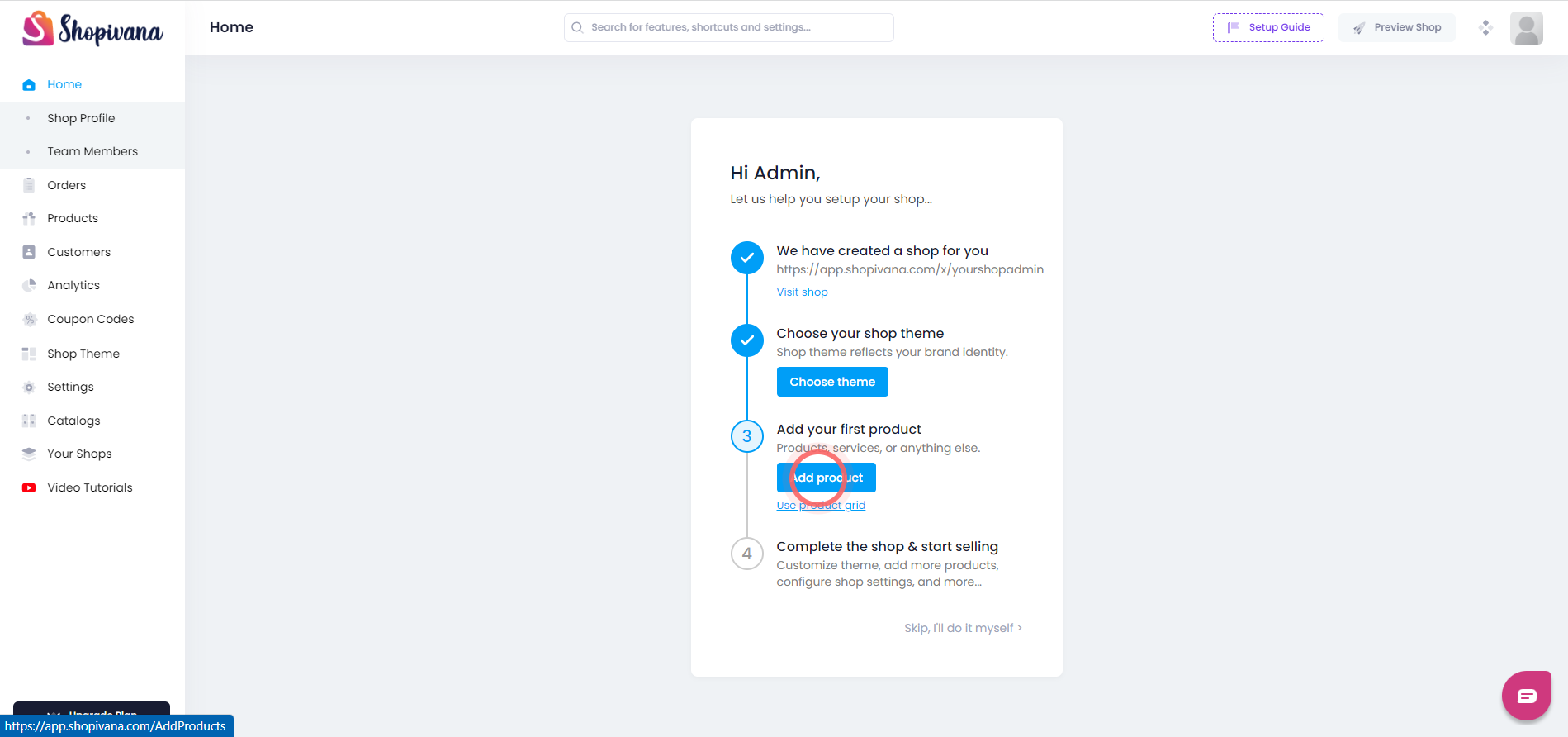The height and width of the screenshot is (737, 1568).
Task: Click 'We have created a shop for you'
Action: click(x=883, y=250)
